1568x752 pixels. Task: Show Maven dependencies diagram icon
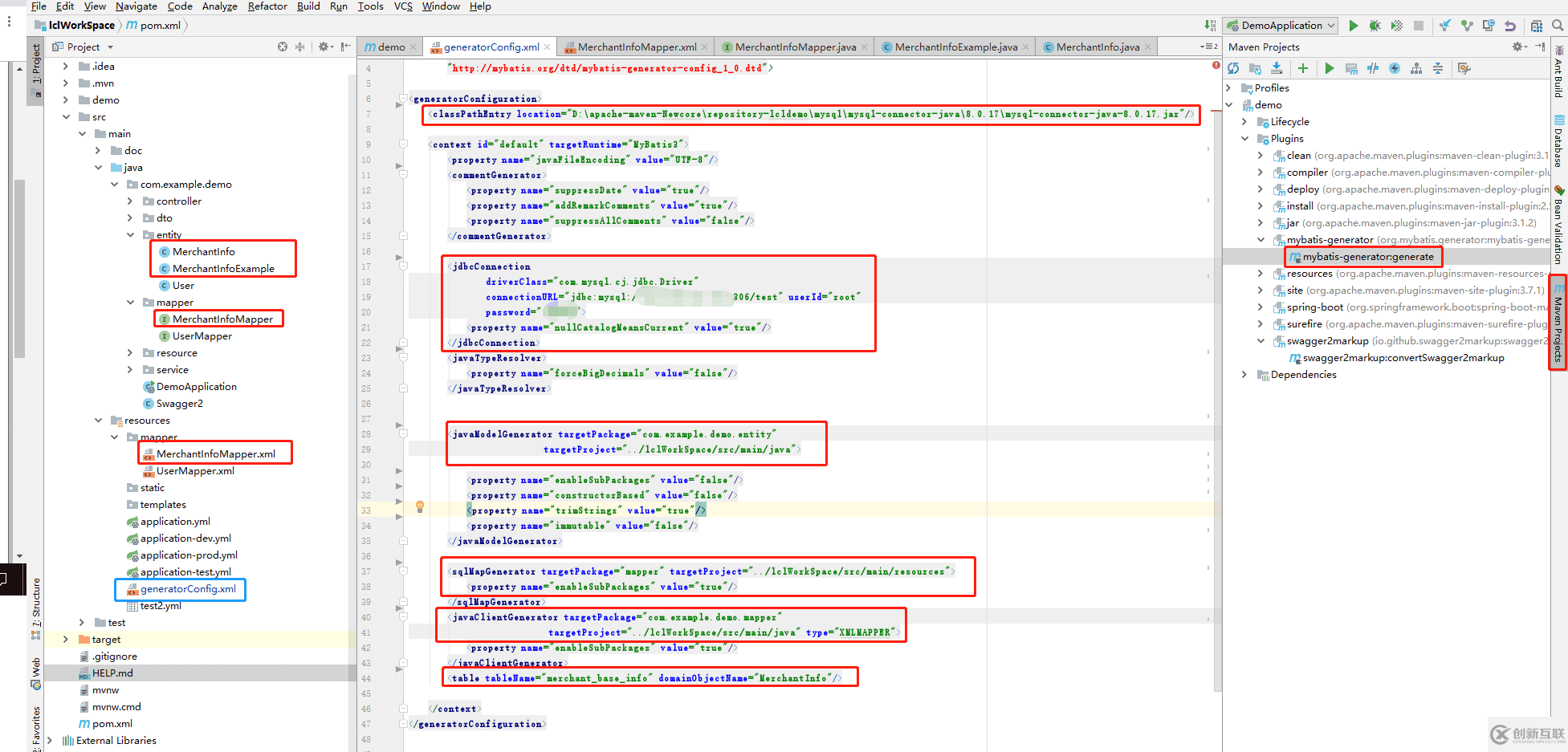click(1416, 69)
